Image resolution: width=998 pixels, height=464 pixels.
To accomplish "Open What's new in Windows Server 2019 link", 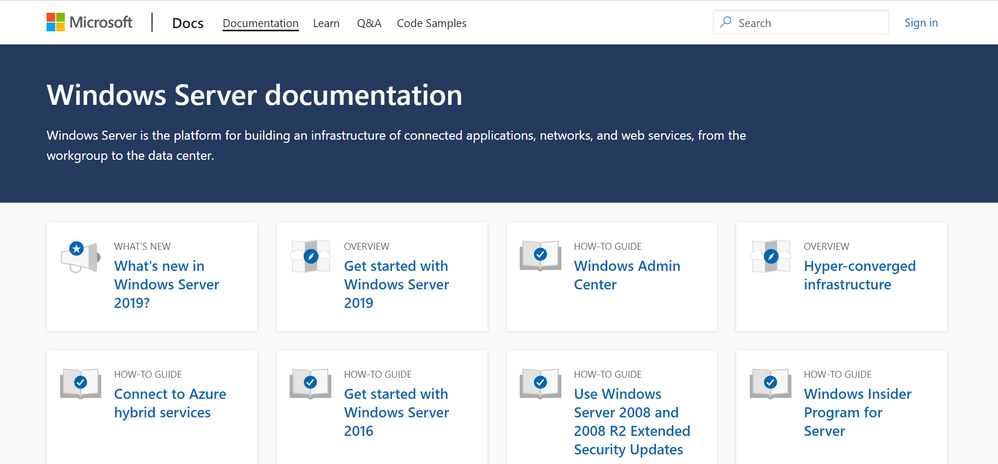I will [x=166, y=284].
